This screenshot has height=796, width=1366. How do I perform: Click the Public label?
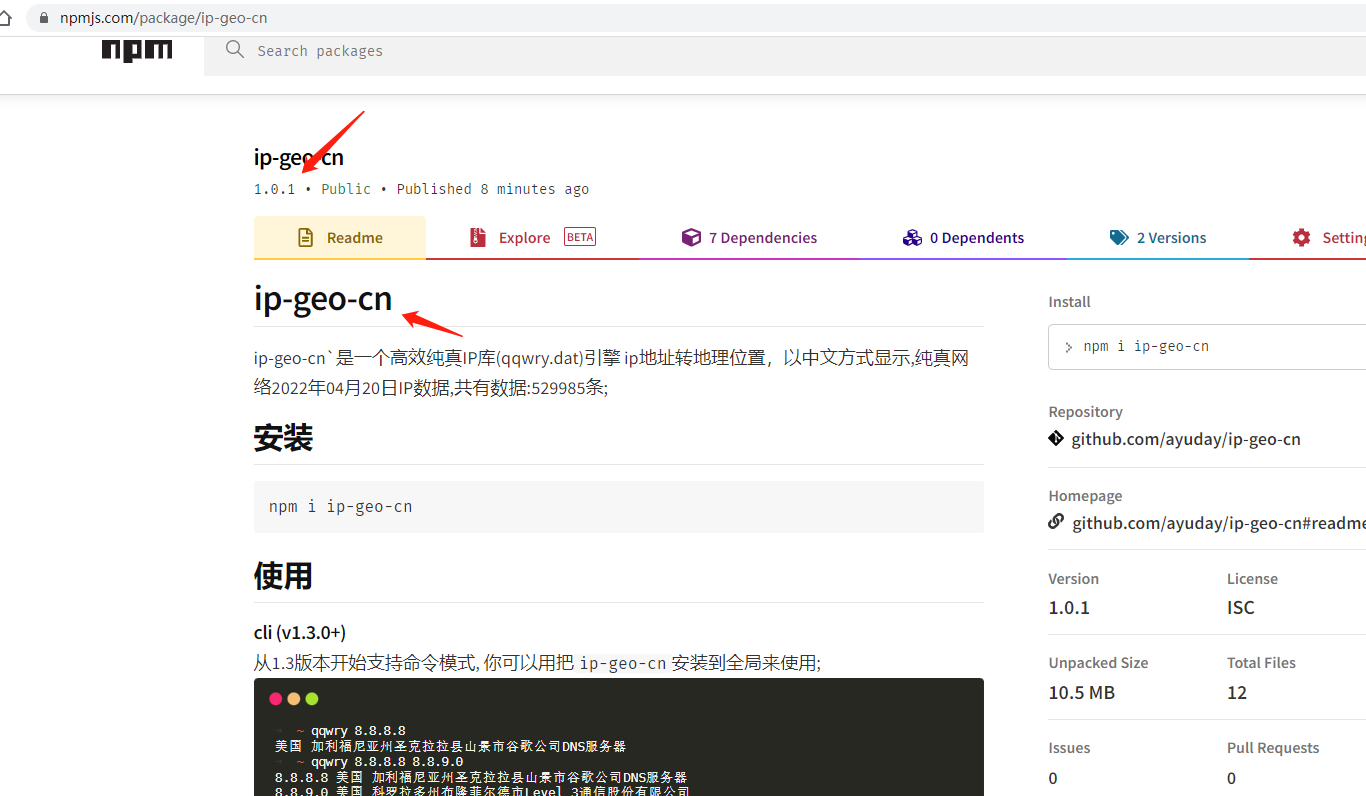(x=346, y=189)
